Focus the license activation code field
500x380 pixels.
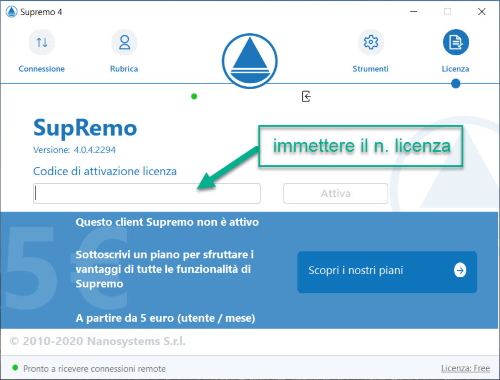point(147,193)
